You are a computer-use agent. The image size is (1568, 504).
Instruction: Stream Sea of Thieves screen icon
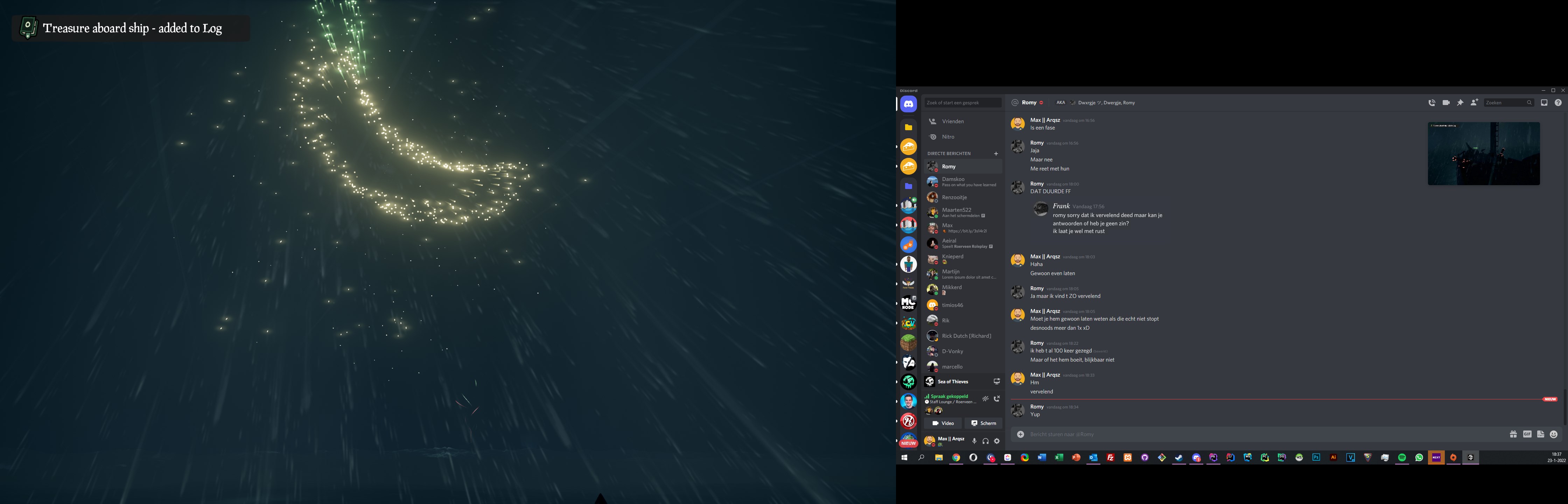click(x=996, y=381)
